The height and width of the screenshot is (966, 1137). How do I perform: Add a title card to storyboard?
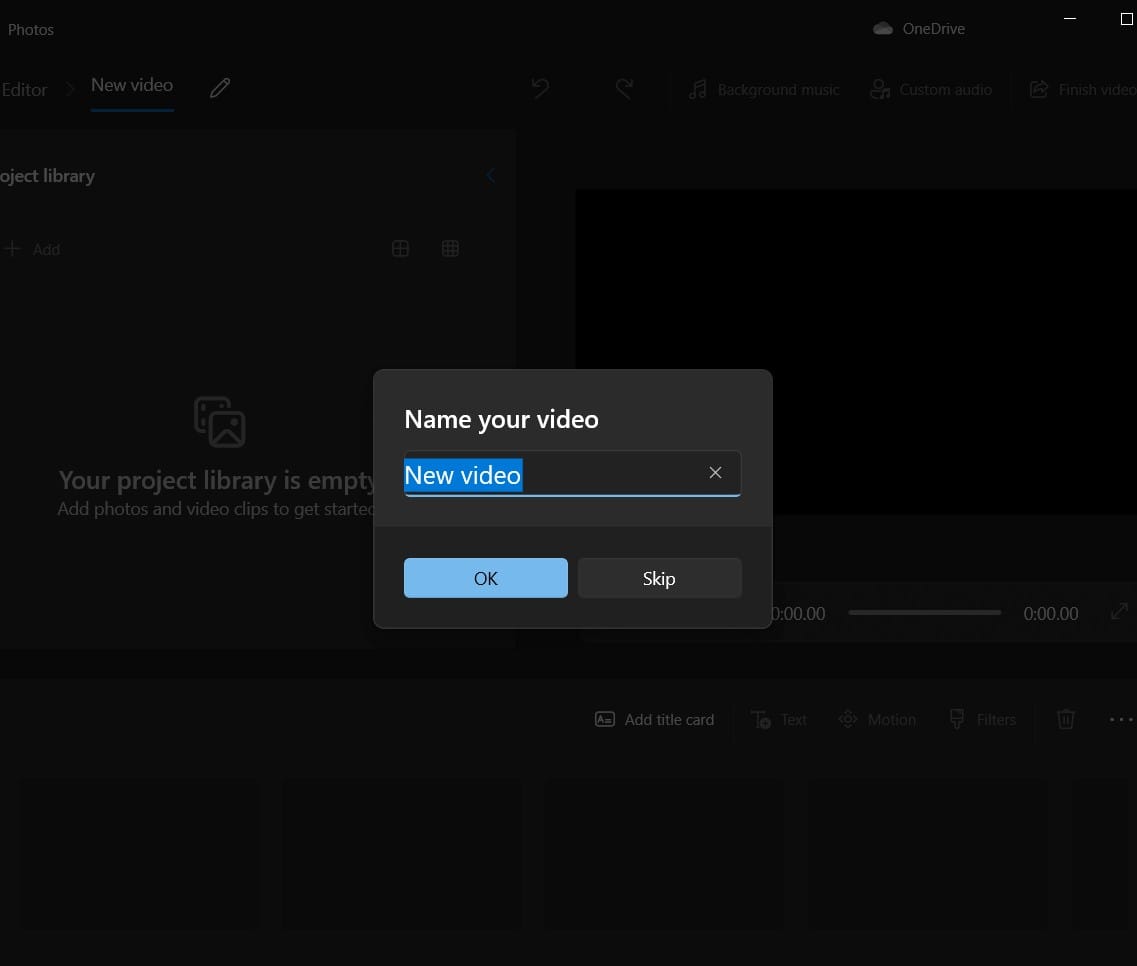pyautogui.click(x=655, y=719)
